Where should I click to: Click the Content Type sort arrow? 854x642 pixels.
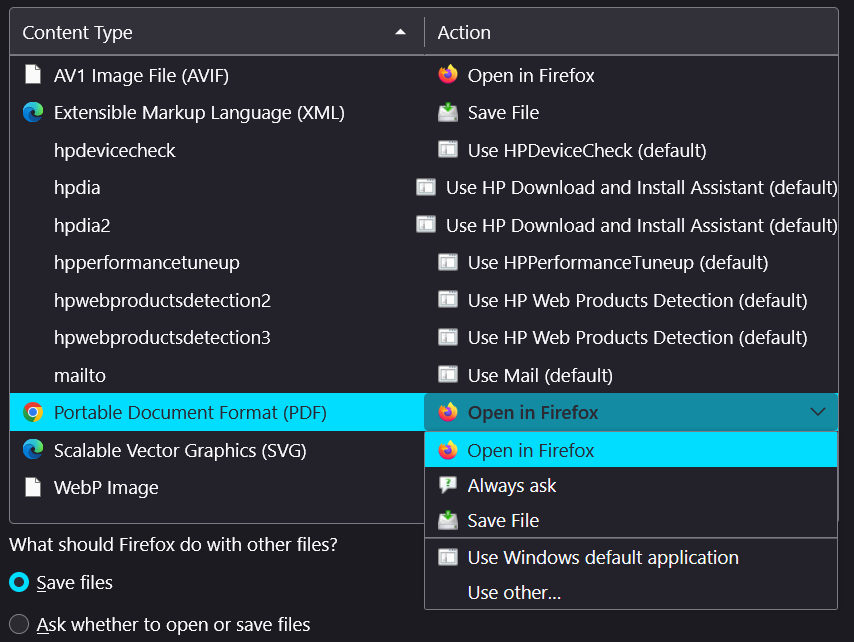402,32
